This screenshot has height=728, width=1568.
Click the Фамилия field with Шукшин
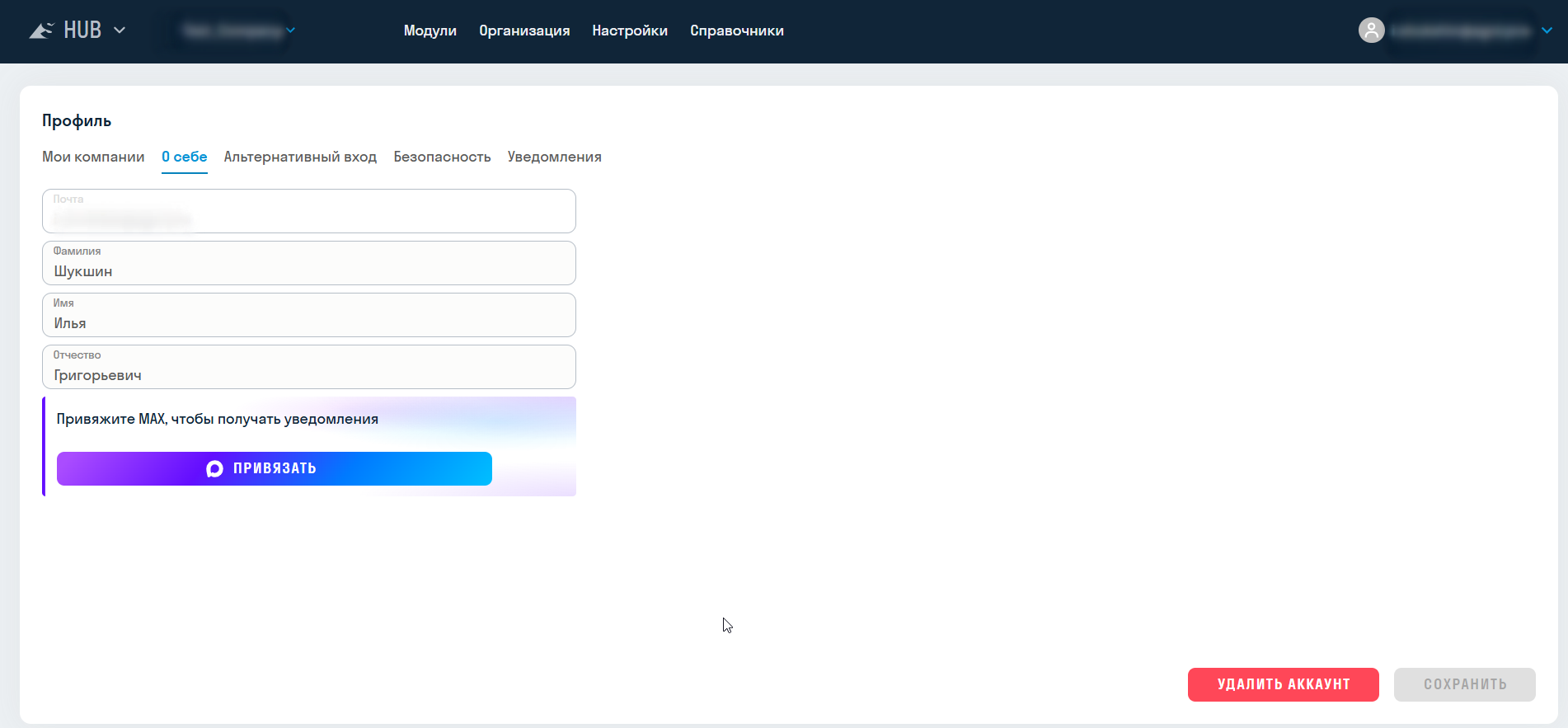click(x=309, y=263)
